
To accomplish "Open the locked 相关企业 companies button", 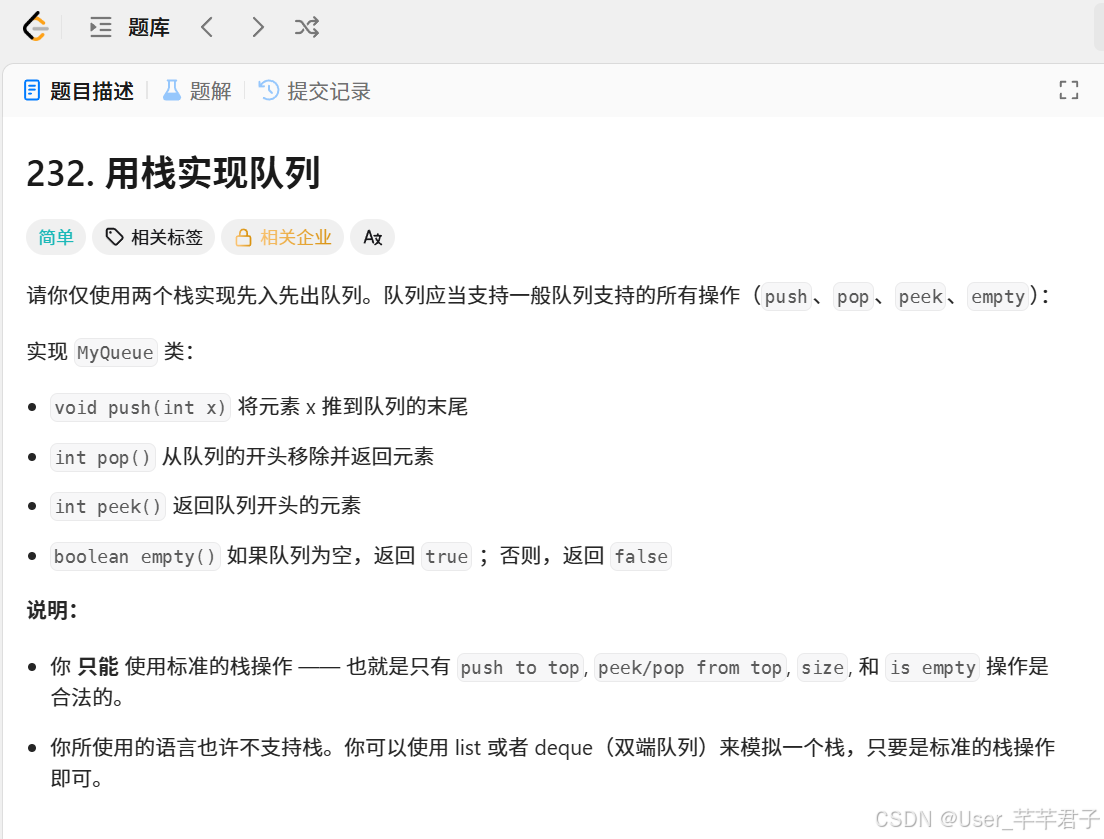I will click(x=282, y=237).
